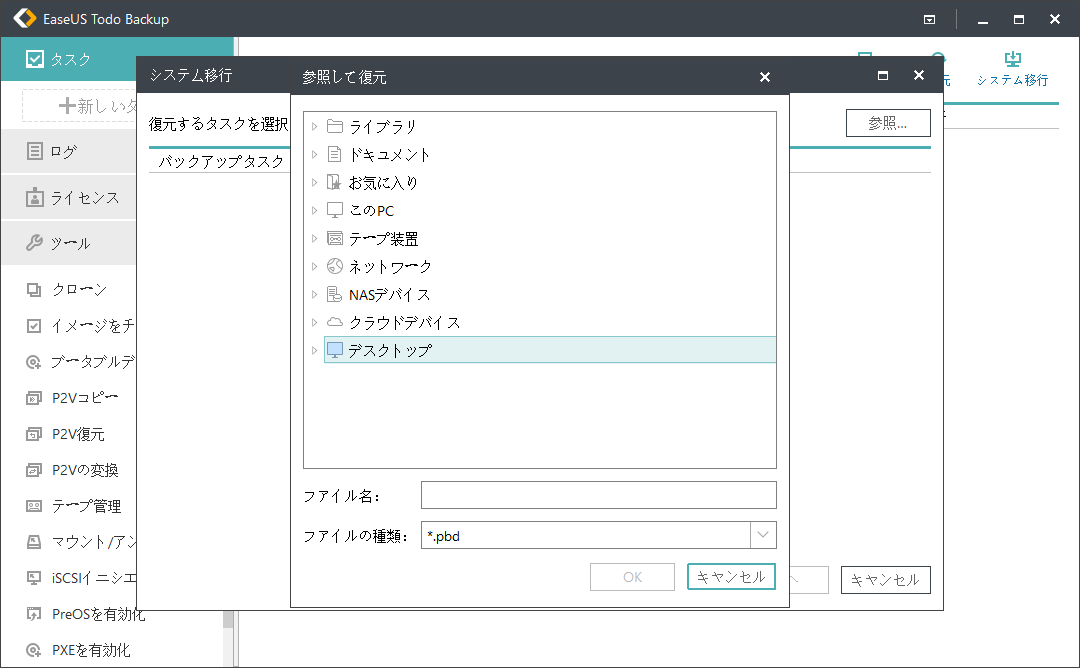Click the disabled OK button in 参照して復元 dialog
Image resolution: width=1080 pixels, height=668 pixels.
[x=632, y=577]
